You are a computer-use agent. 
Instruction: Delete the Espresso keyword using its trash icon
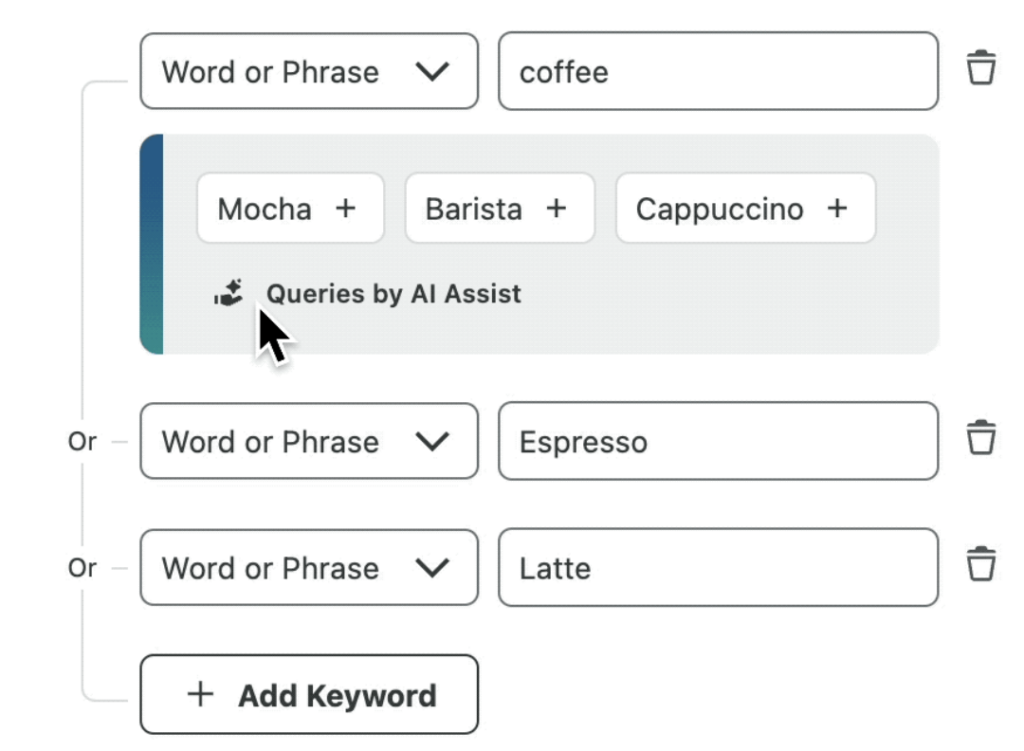[981, 437]
